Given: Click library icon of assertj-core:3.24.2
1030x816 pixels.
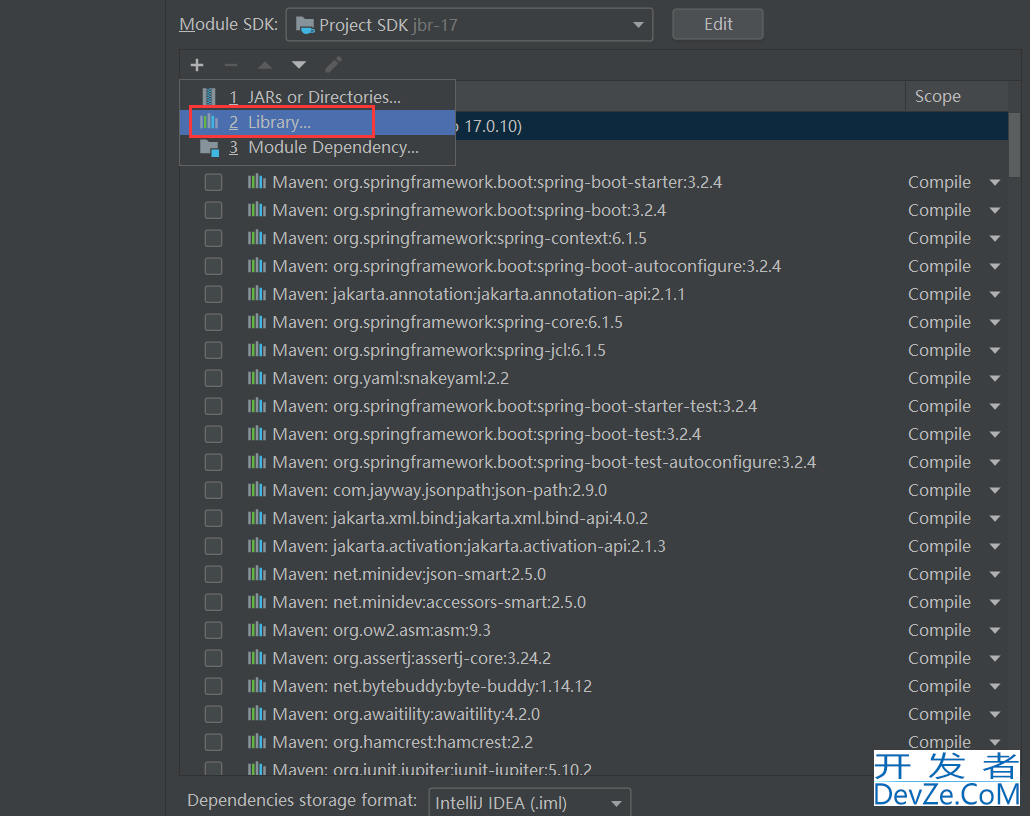Looking at the screenshot, I should click(x=257, y=658).
